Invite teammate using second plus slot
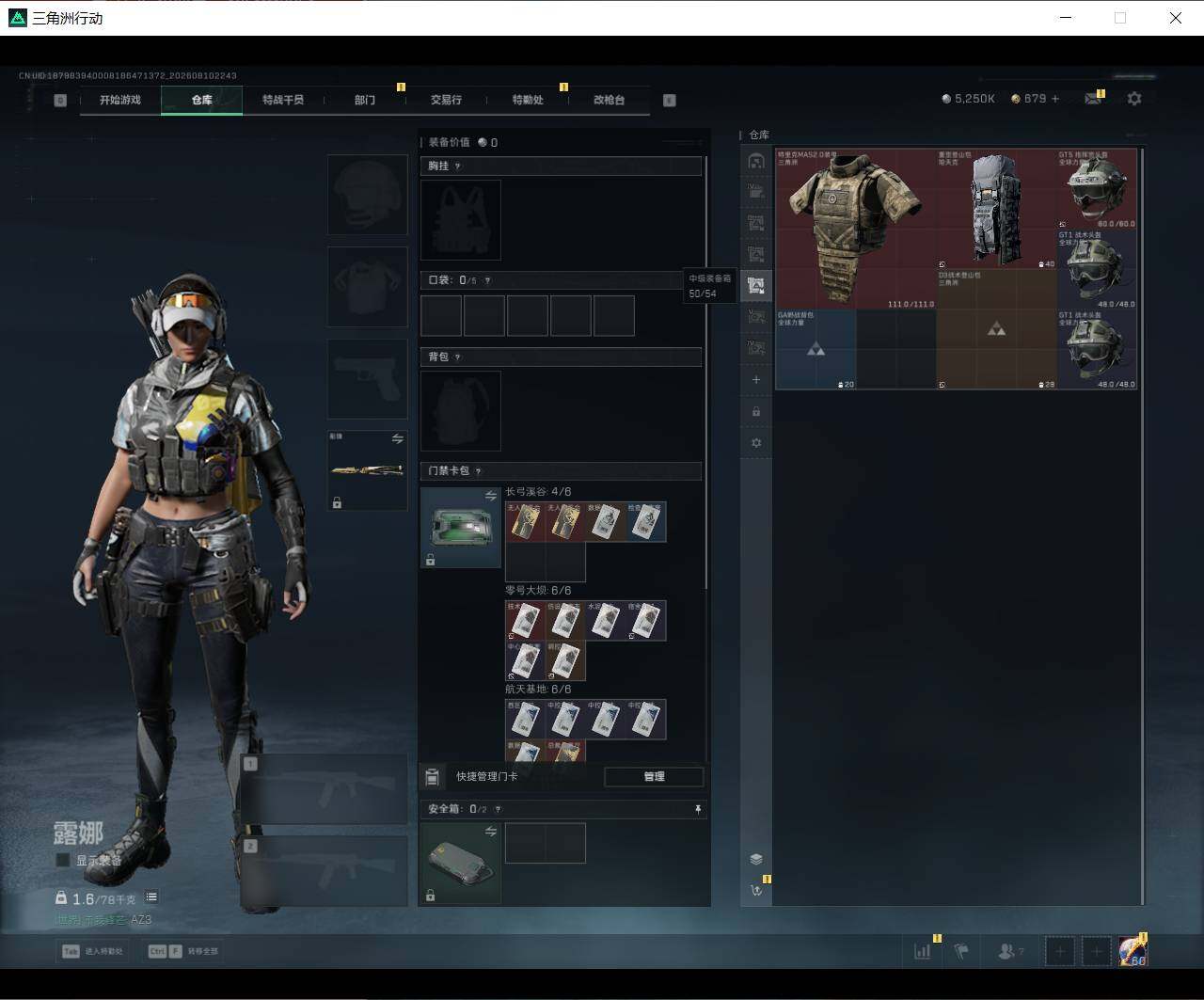The width and height of the screenshot is (1204, 1000). point(1096,951)
